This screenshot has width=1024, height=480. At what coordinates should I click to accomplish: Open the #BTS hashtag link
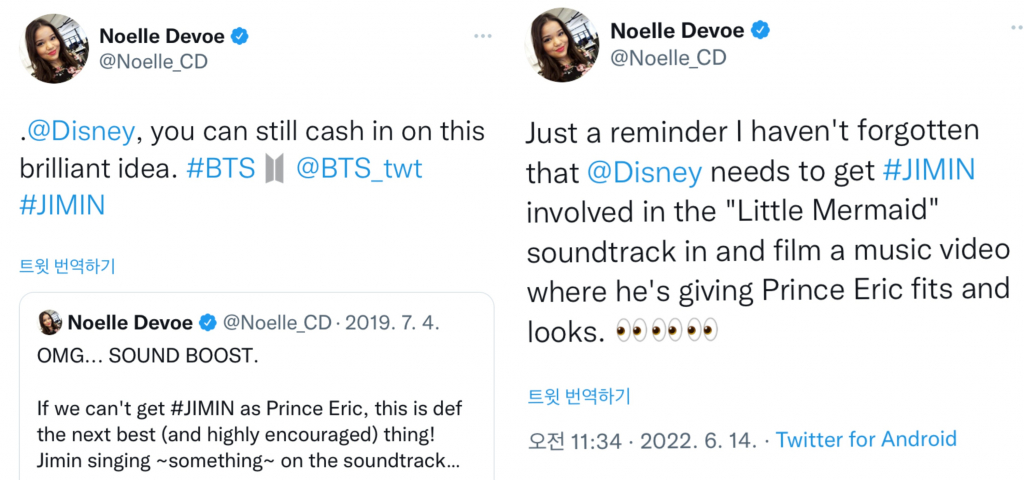point(221,168)
